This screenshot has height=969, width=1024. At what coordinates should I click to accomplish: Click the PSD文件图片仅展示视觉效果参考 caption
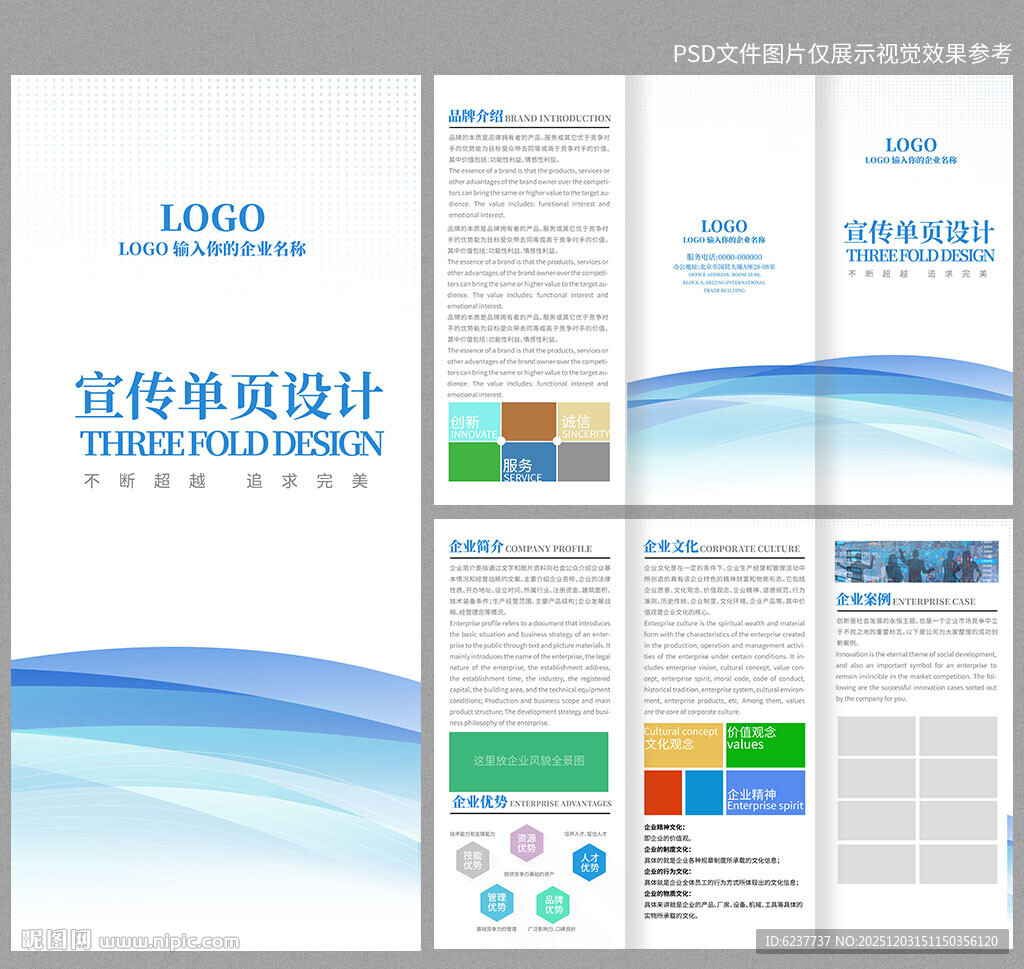842,54
